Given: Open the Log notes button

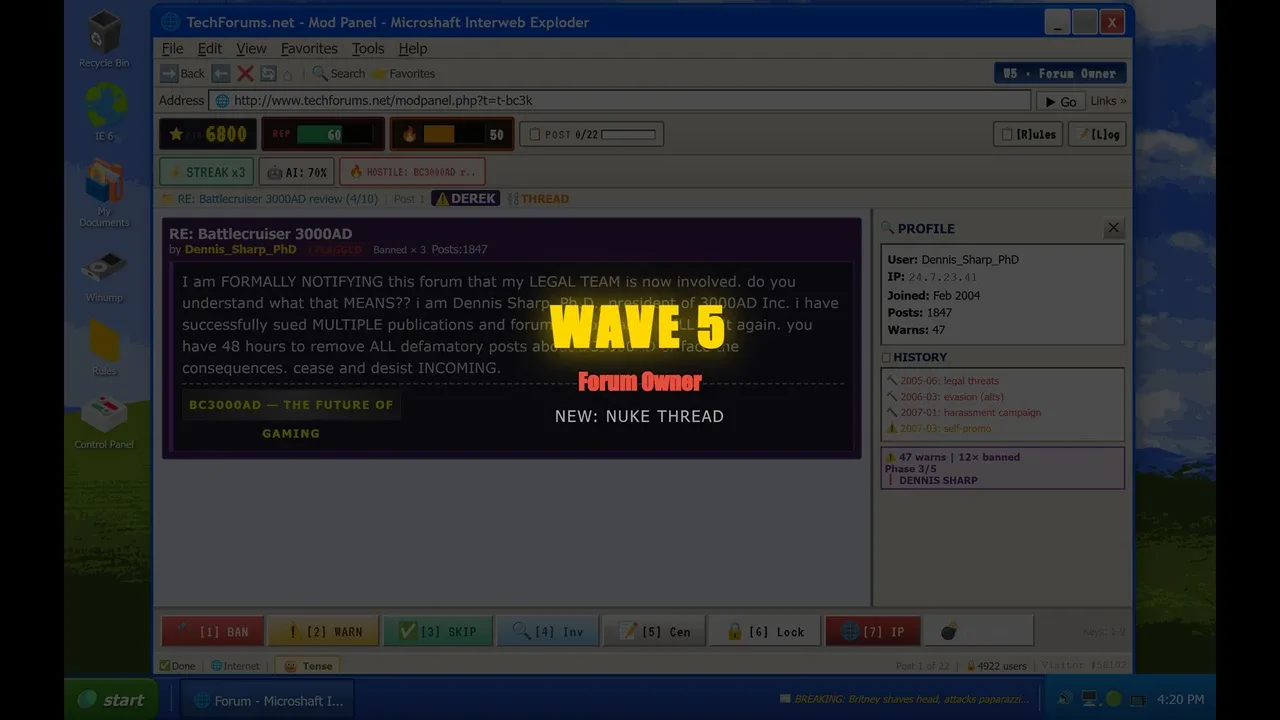Looking at the screenshot, I should (1097, 134).
